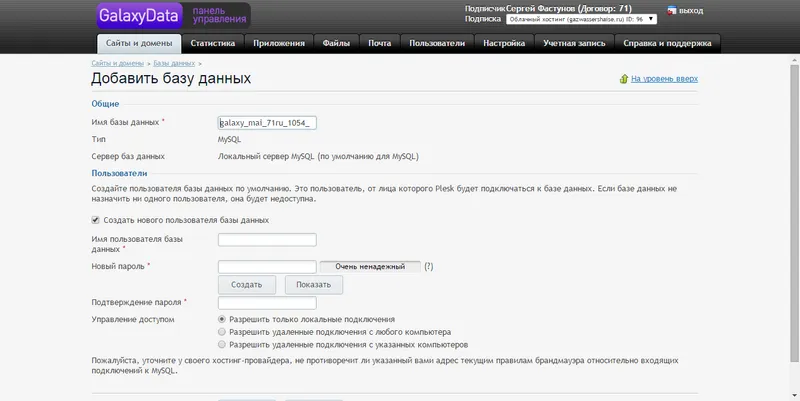The width and height of the screenshot is (800, 401).
Task: Select 'Разрешить удаленные подключения с любого компьютера'
Action: coord(221,332)
